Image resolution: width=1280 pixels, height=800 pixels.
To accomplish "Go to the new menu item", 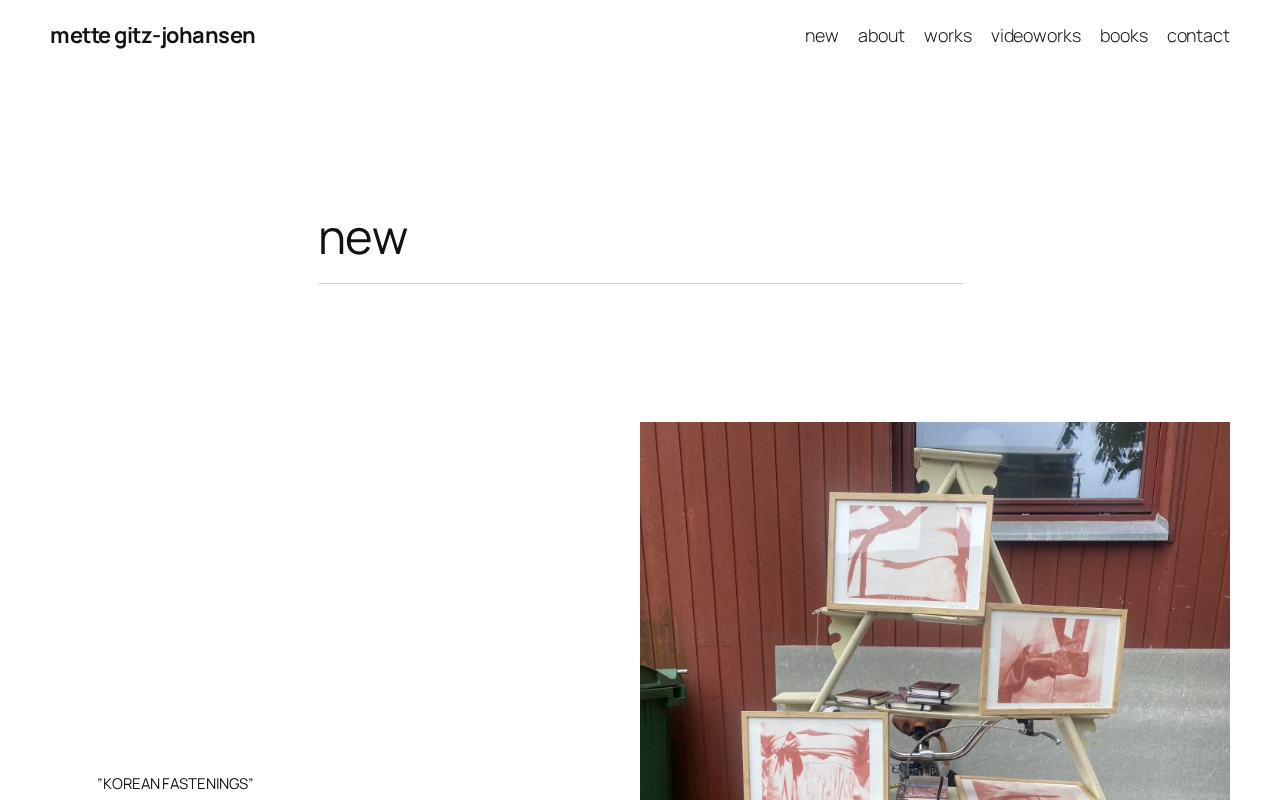I will [x=822, y=35].
